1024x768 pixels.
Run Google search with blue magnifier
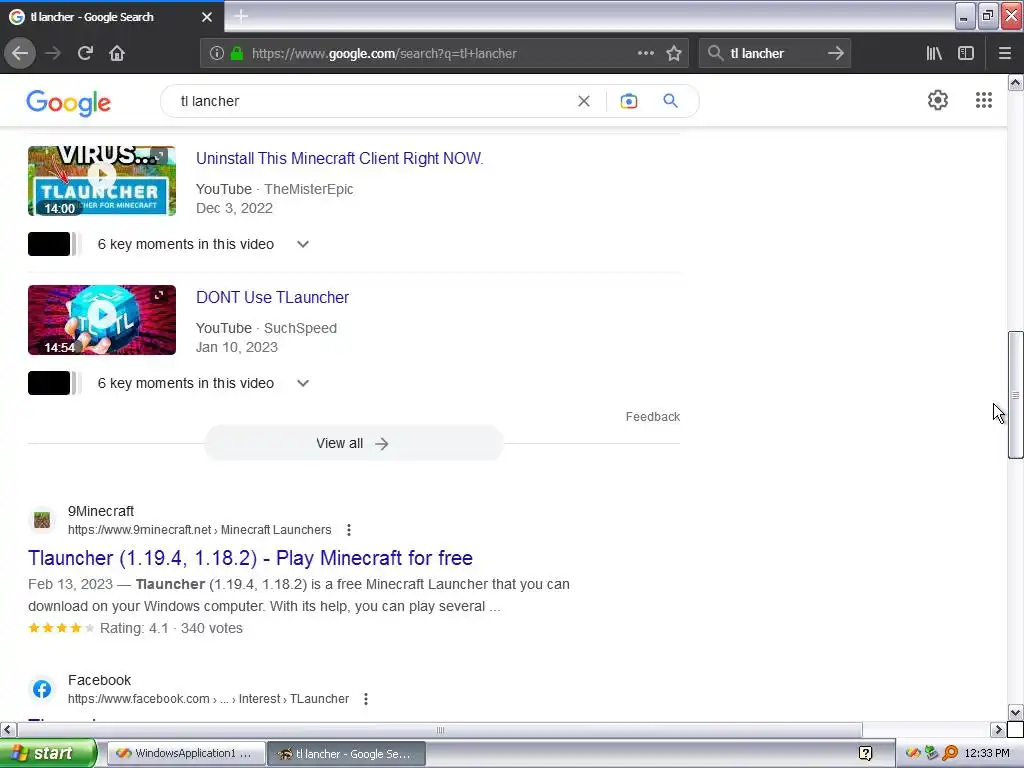(x=671, y=101)
